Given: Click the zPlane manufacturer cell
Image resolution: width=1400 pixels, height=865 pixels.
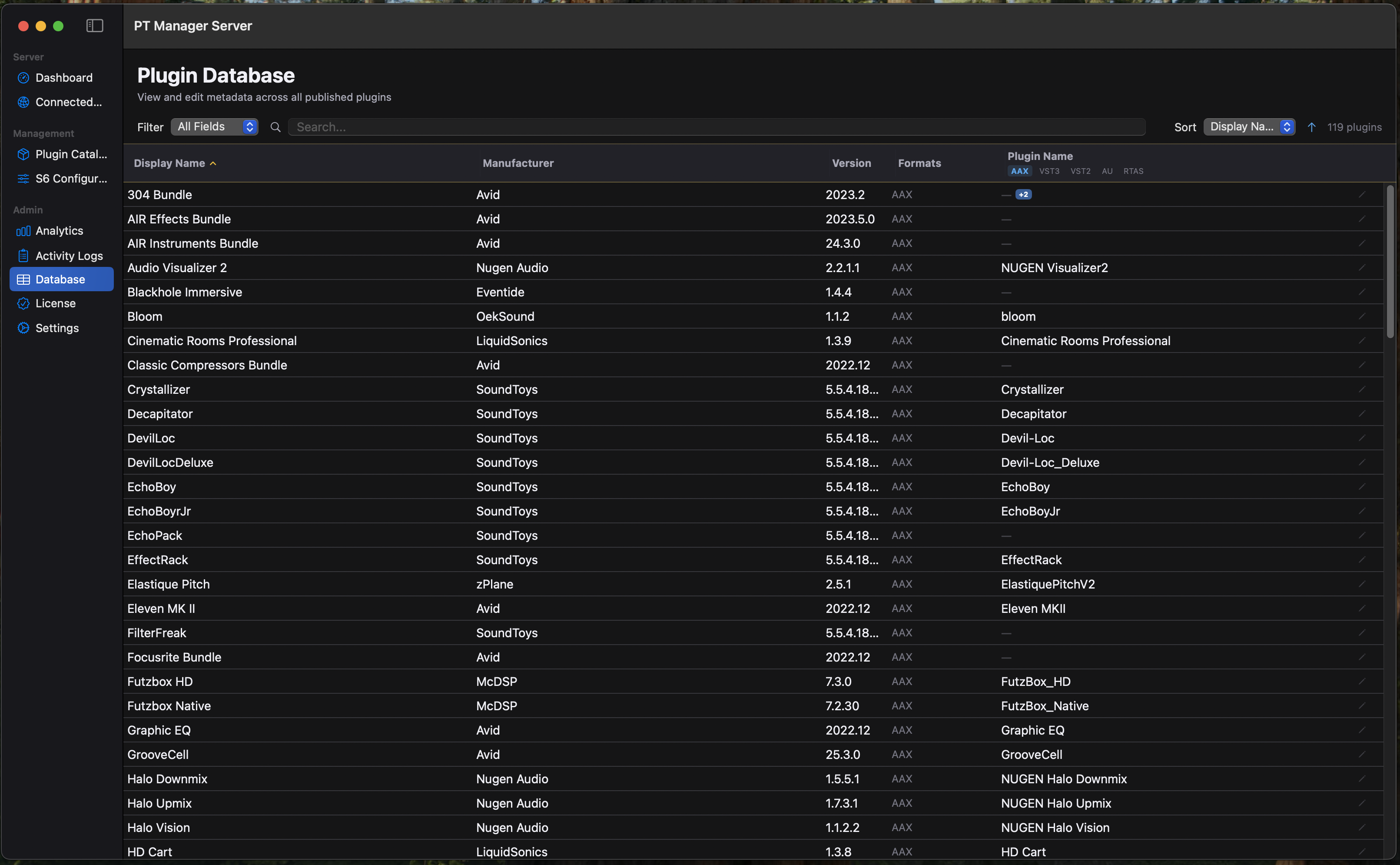Looking at the screenshot, I should point(494,584).
